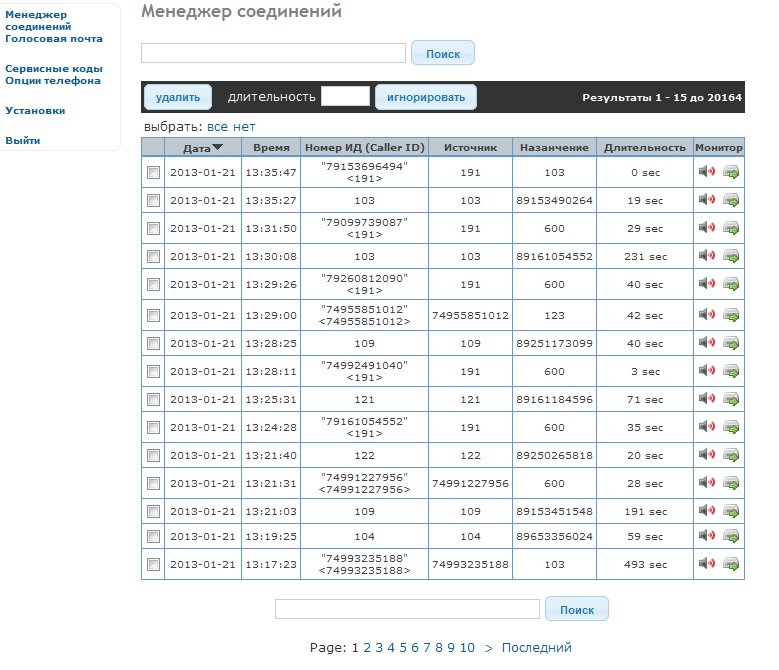This screenshot has height=670, width=779.
Task: Tick the checkbox for the 13:35:47 call
Action: (x=153, y=173)
